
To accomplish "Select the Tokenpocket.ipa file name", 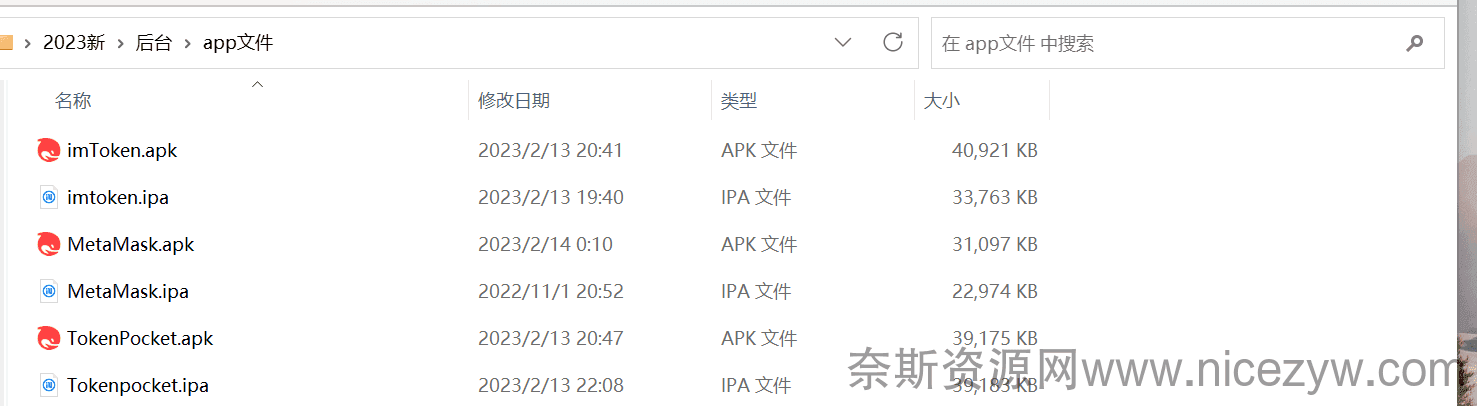I will [x=138, y=385].
